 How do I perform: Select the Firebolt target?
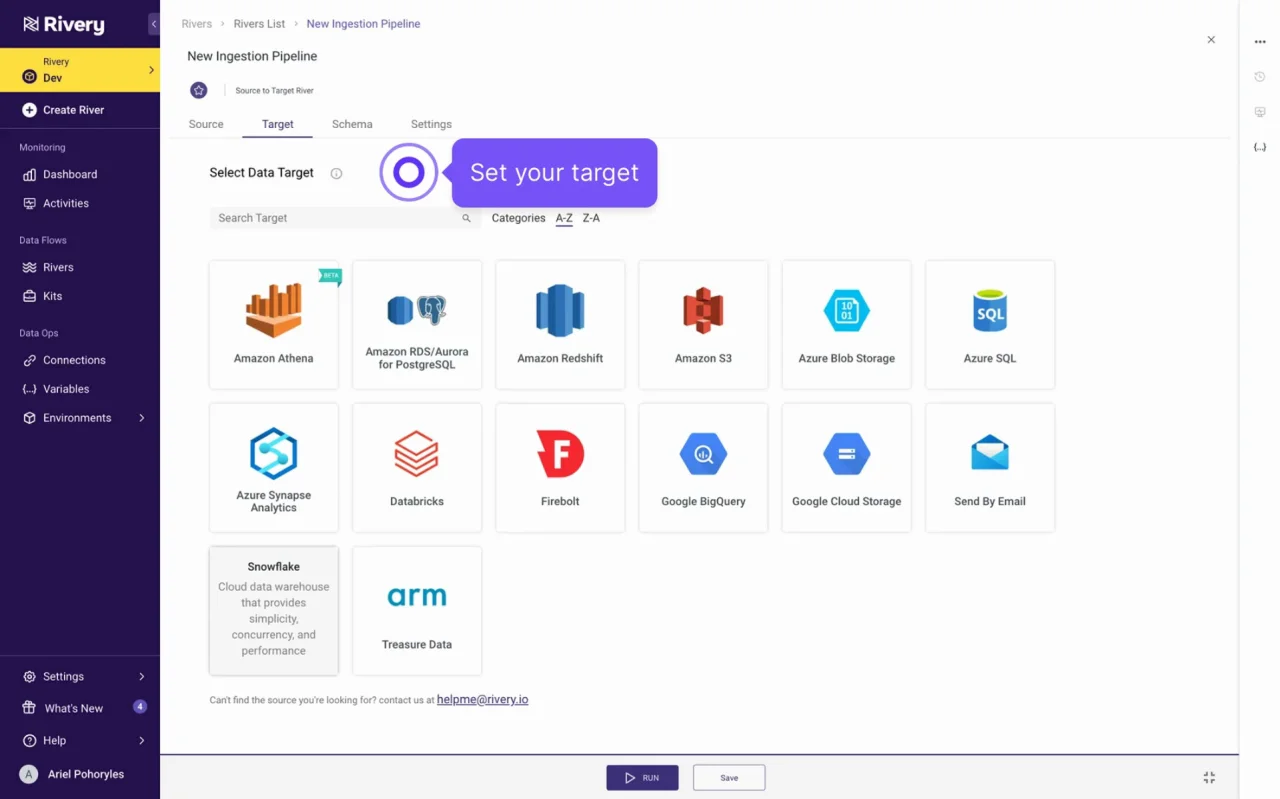pos(560,468)
